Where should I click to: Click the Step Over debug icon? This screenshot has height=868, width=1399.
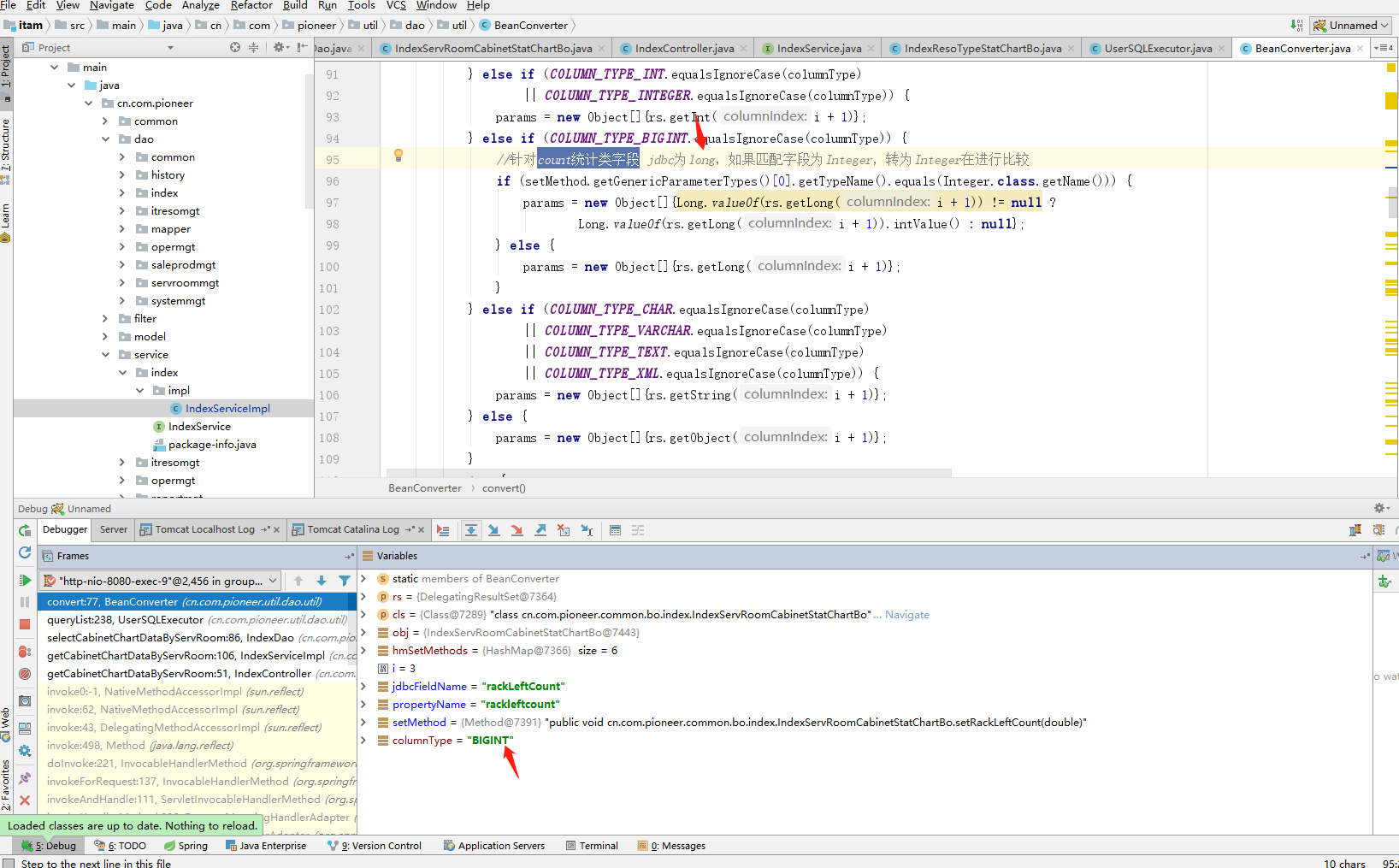[x=470, y=530]
